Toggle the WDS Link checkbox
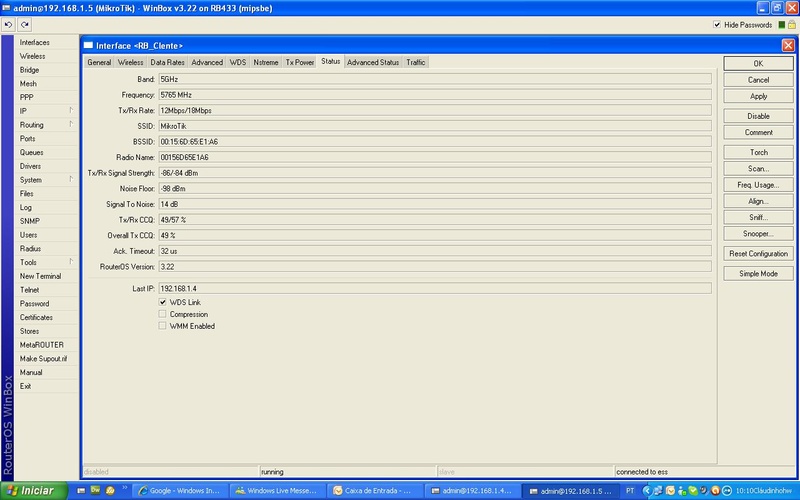 pos(162,302)
